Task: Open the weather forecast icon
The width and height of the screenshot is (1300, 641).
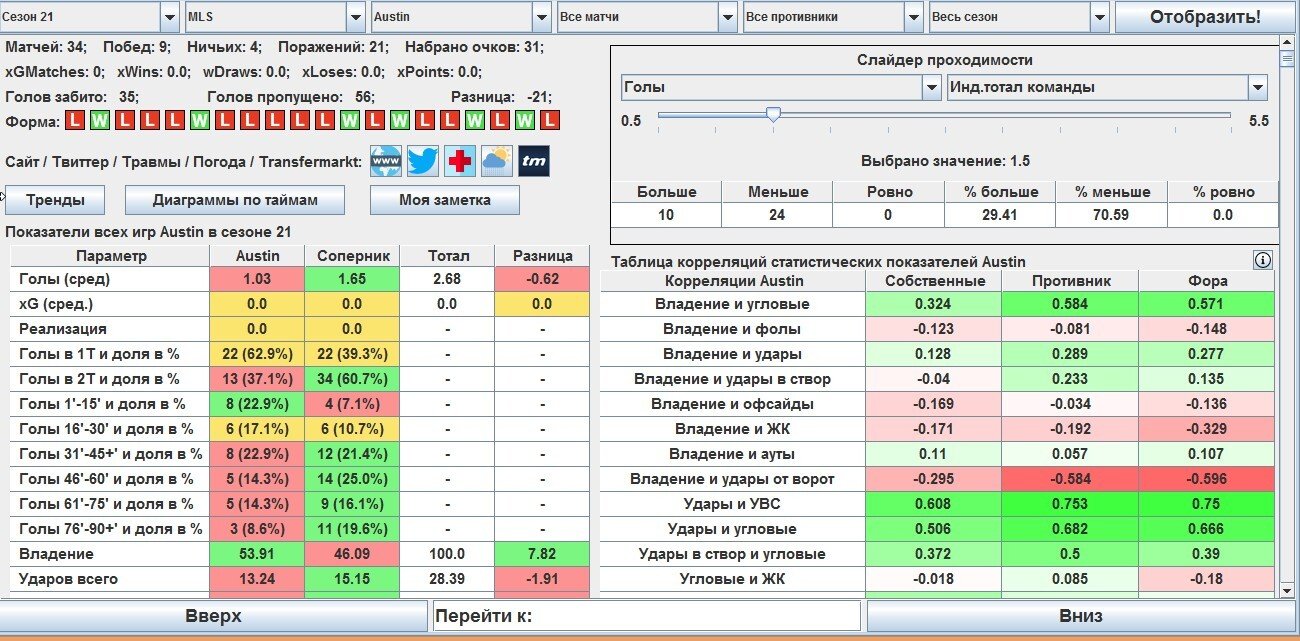Action: click(496, 161)
